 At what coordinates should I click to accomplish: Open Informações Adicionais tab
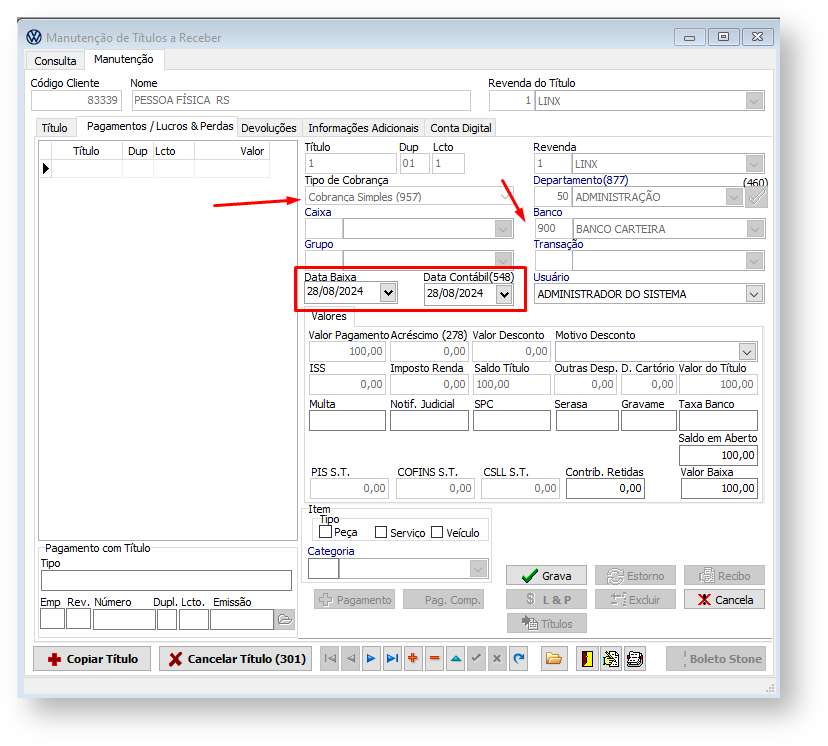(363, 128)
